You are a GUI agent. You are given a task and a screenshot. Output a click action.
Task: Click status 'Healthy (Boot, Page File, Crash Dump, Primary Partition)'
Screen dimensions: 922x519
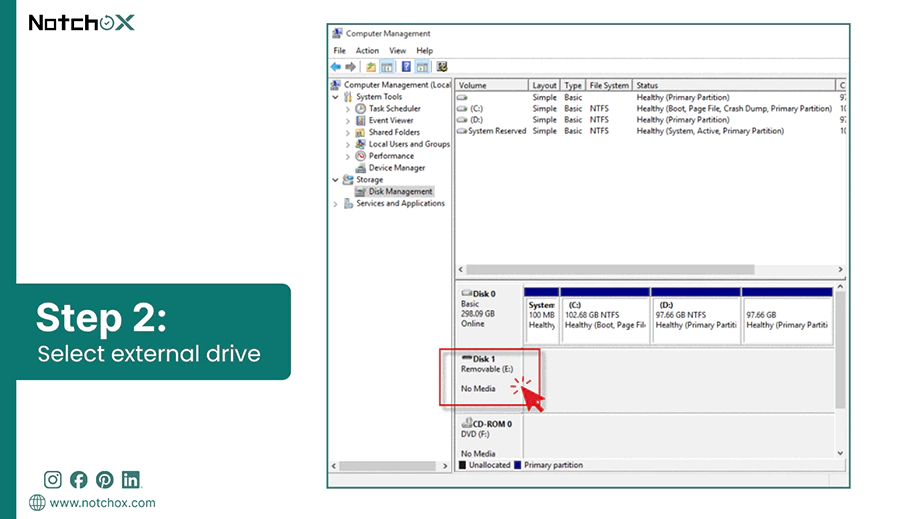pyautogui.click(x=734, y=109)
